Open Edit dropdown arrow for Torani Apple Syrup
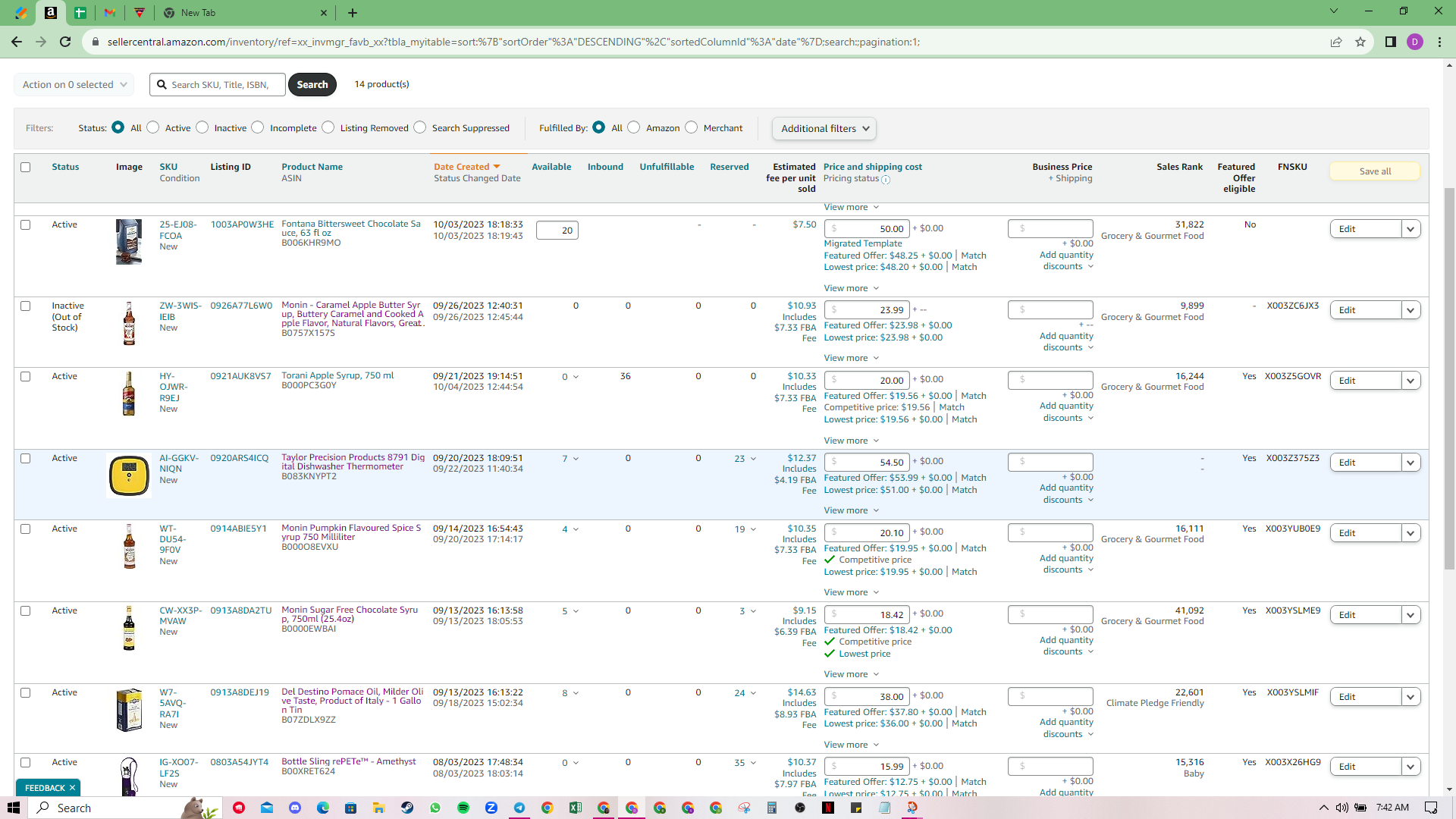 click(1410, 381)
